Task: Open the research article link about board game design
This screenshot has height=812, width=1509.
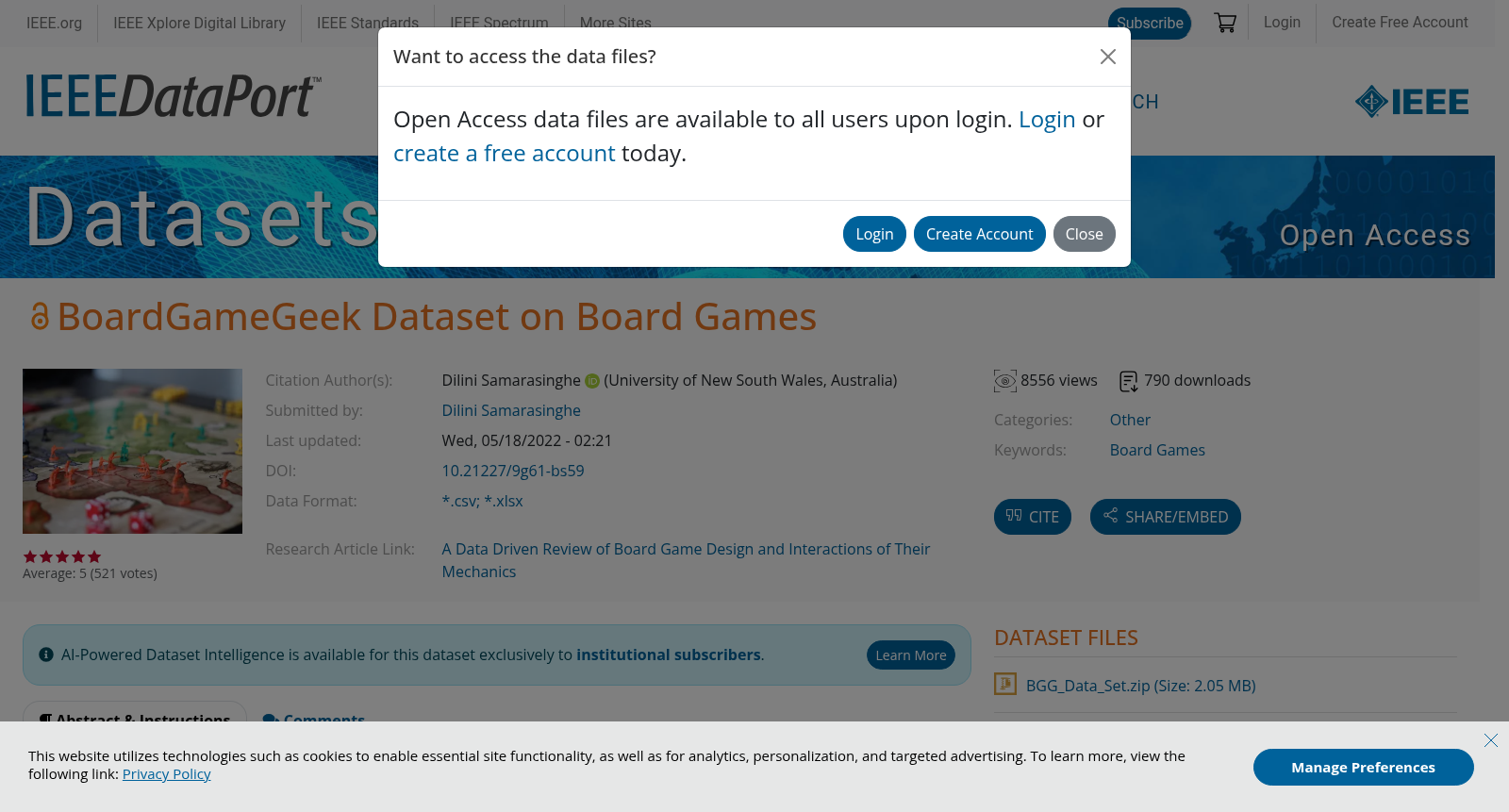Action: click(686, 560)
